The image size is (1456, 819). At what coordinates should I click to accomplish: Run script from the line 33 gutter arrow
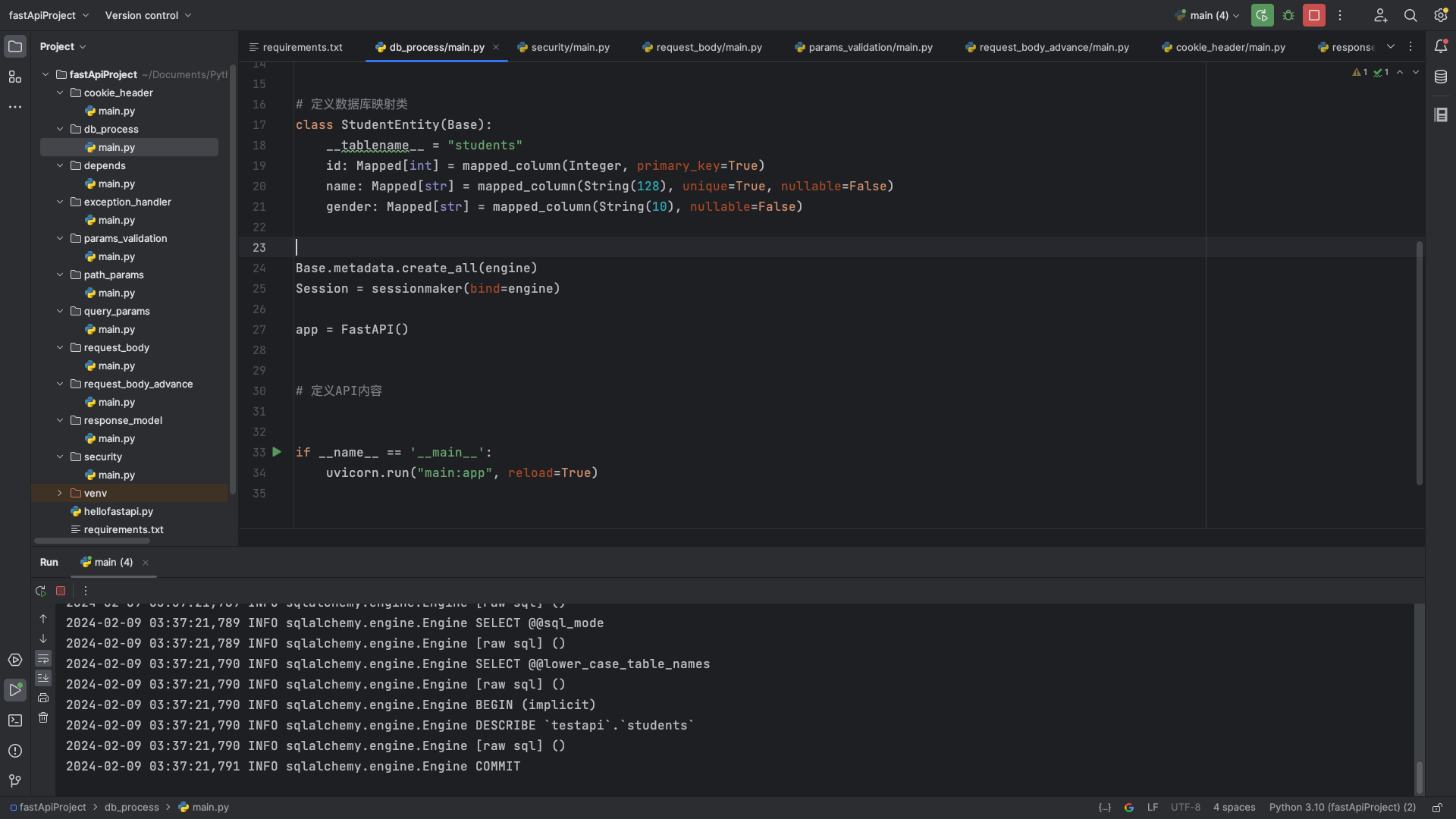tap(277, 452)
